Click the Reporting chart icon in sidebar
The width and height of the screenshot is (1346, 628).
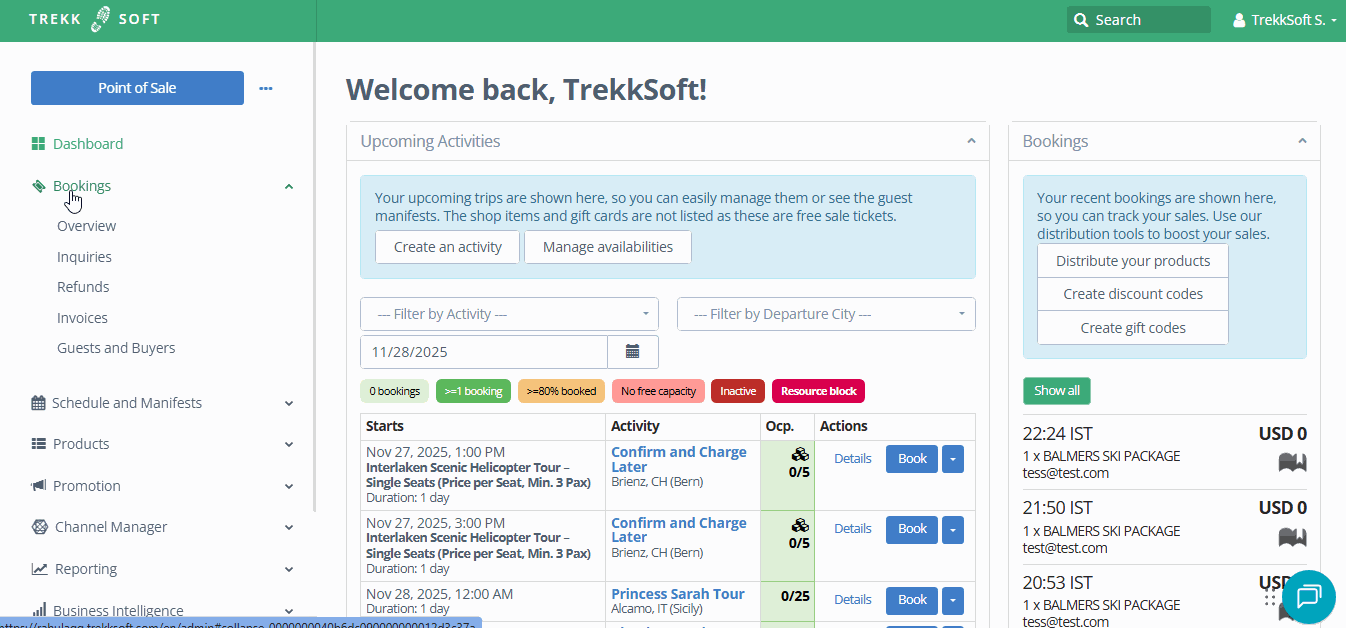pos(39,569)
